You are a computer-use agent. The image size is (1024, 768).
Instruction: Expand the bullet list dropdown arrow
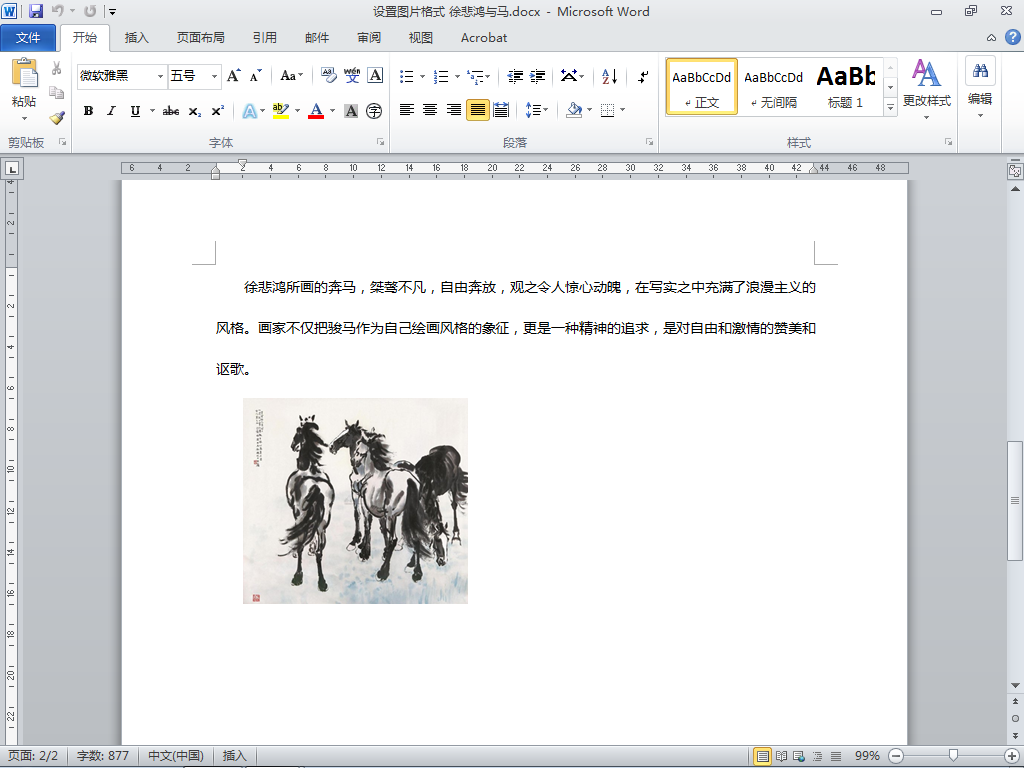tap(423, 76)
